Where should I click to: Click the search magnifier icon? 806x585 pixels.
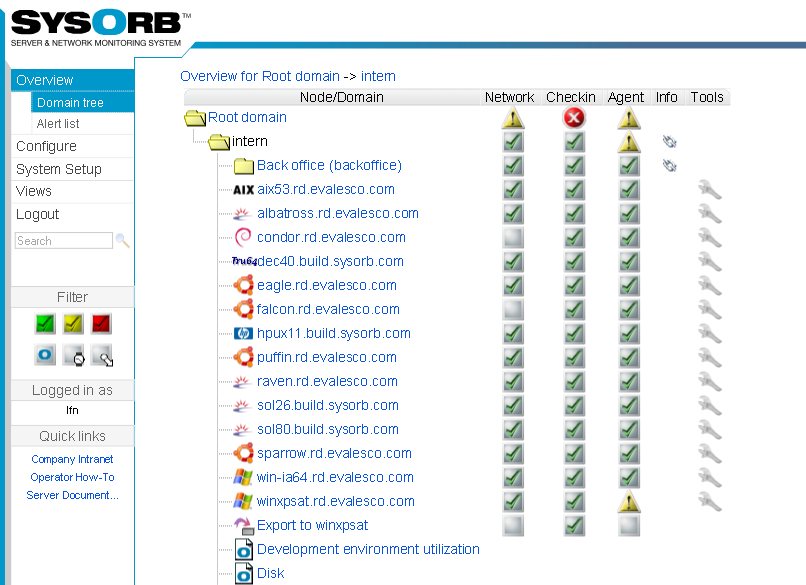[122, 240]
